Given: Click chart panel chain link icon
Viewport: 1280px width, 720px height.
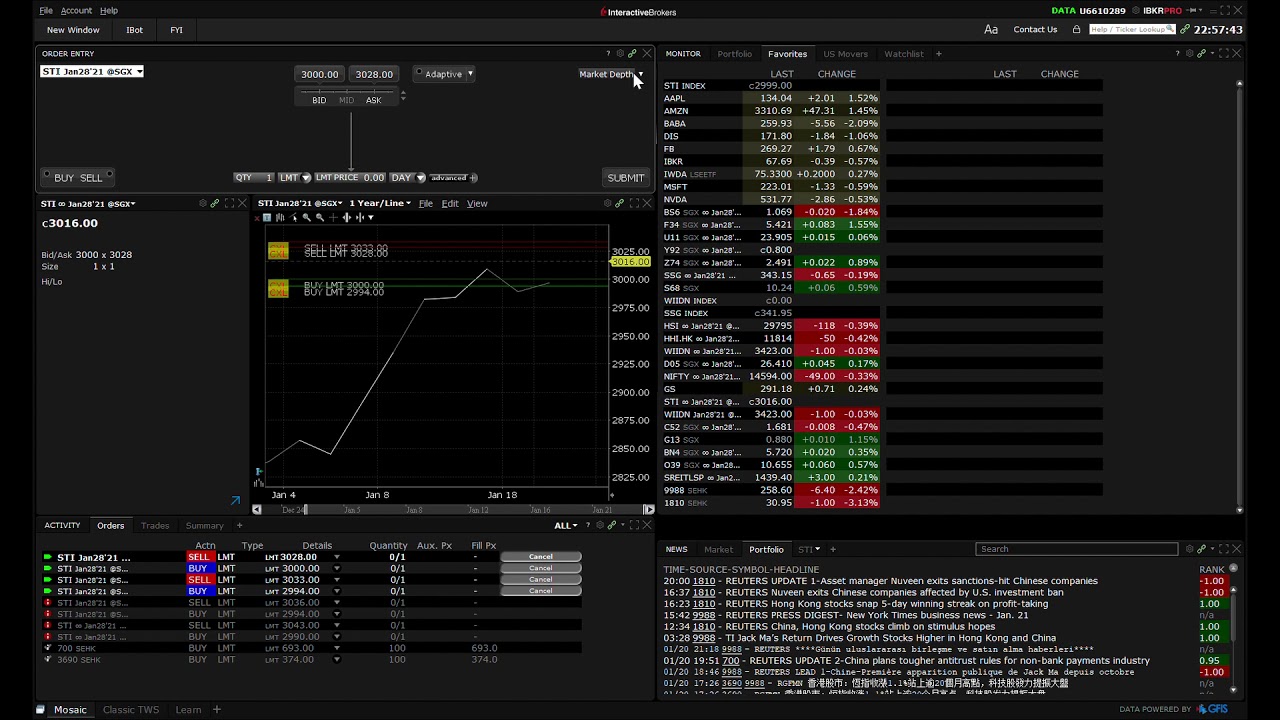Looking at the screenshot, I should (x=619, y=203).
